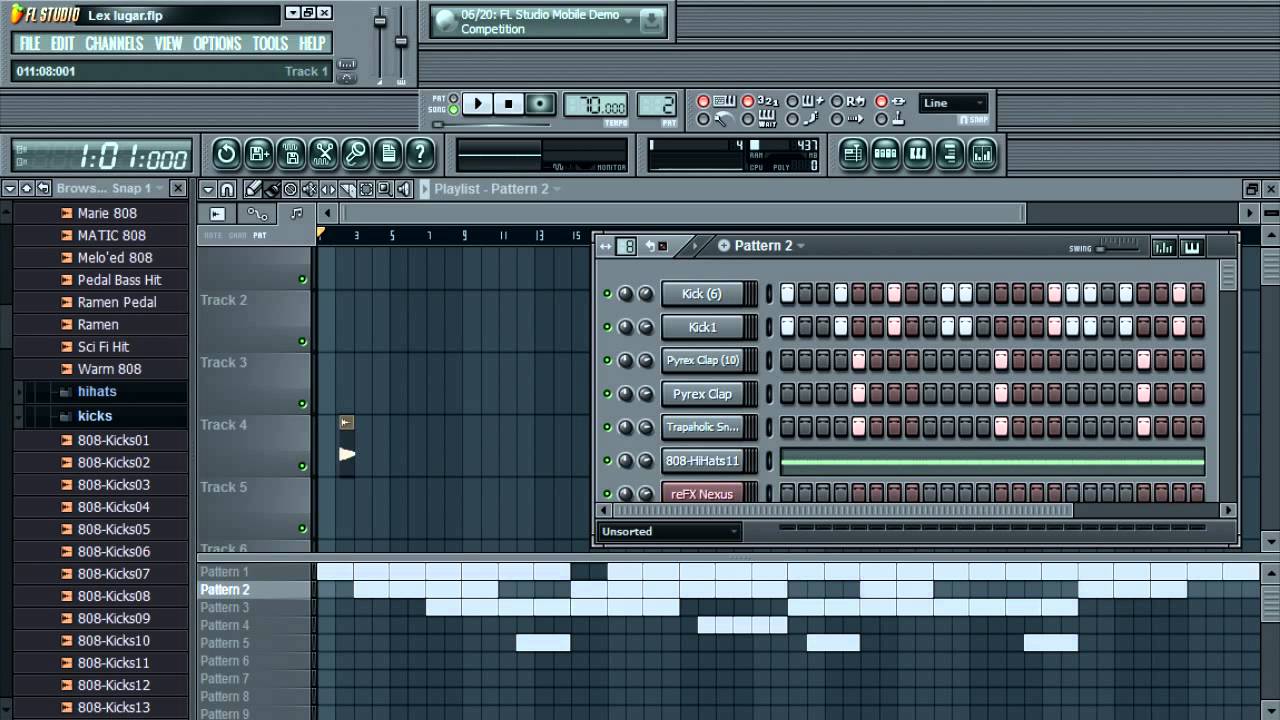Screen dimensions: 1280x720
Task: Open keyboard editor in the Pattern 2 window
Action: [x=1191, y=247]
